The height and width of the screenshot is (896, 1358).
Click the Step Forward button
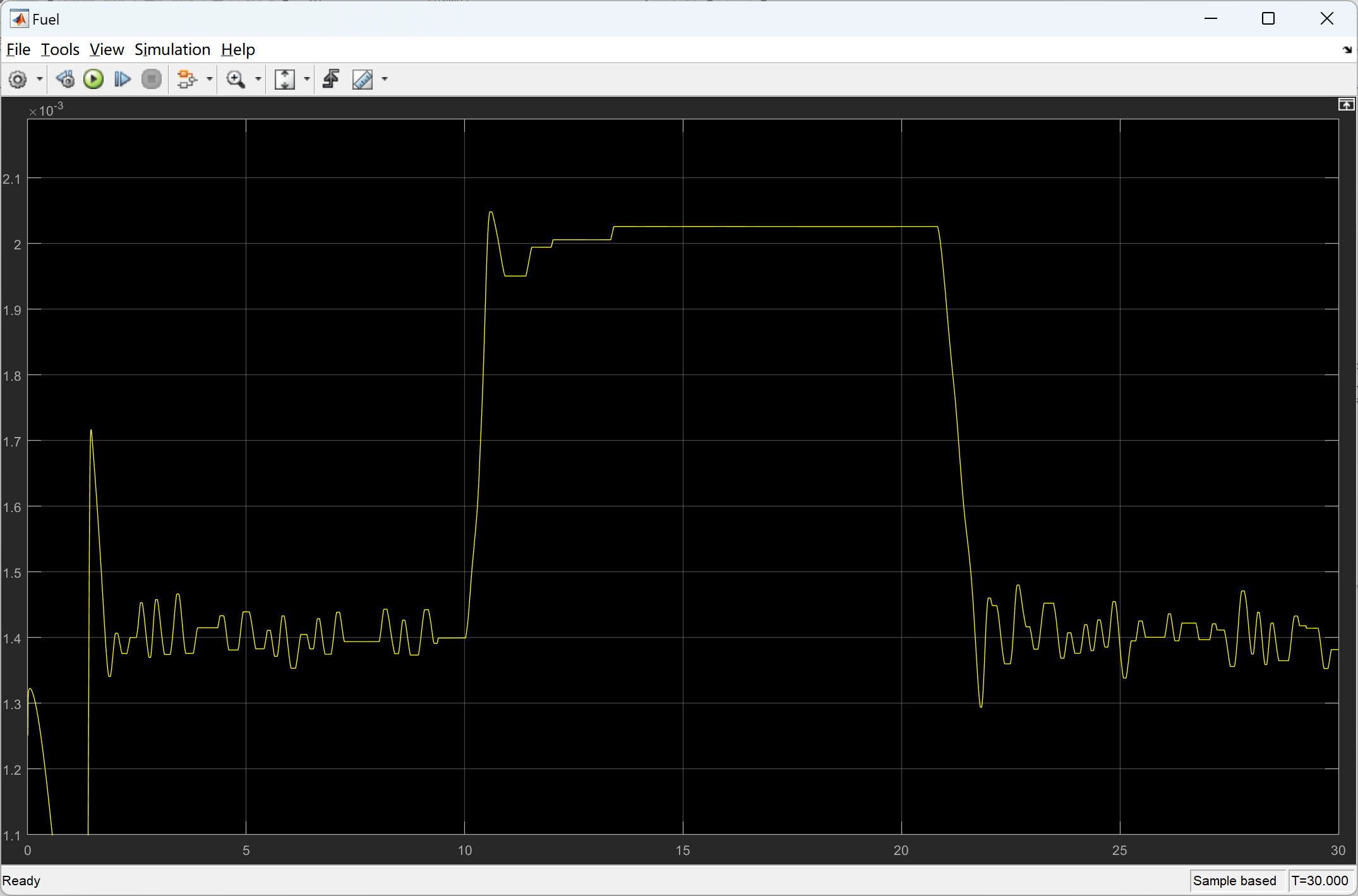point(122,80)
